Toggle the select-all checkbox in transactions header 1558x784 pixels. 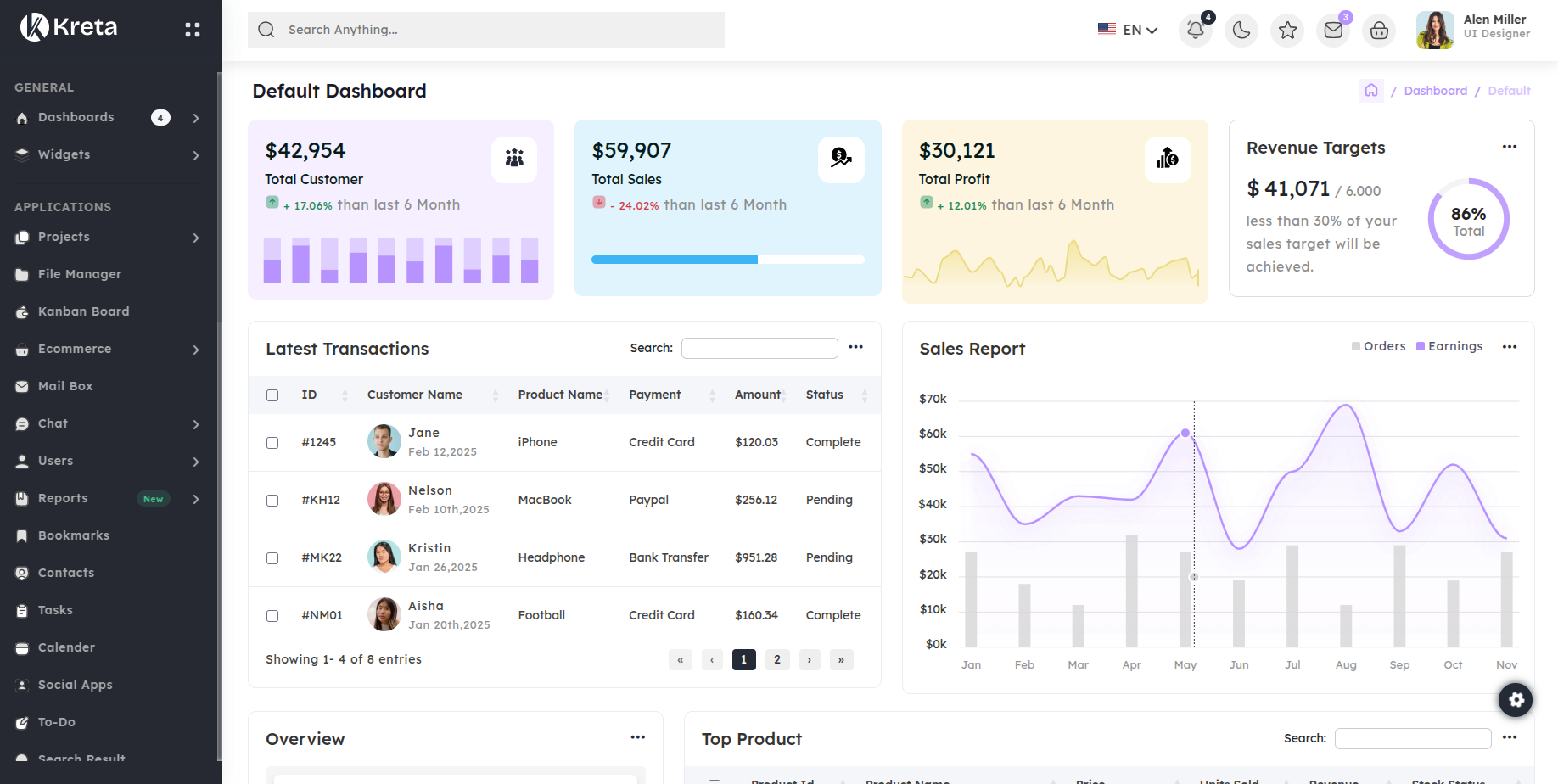click(272, 395)
